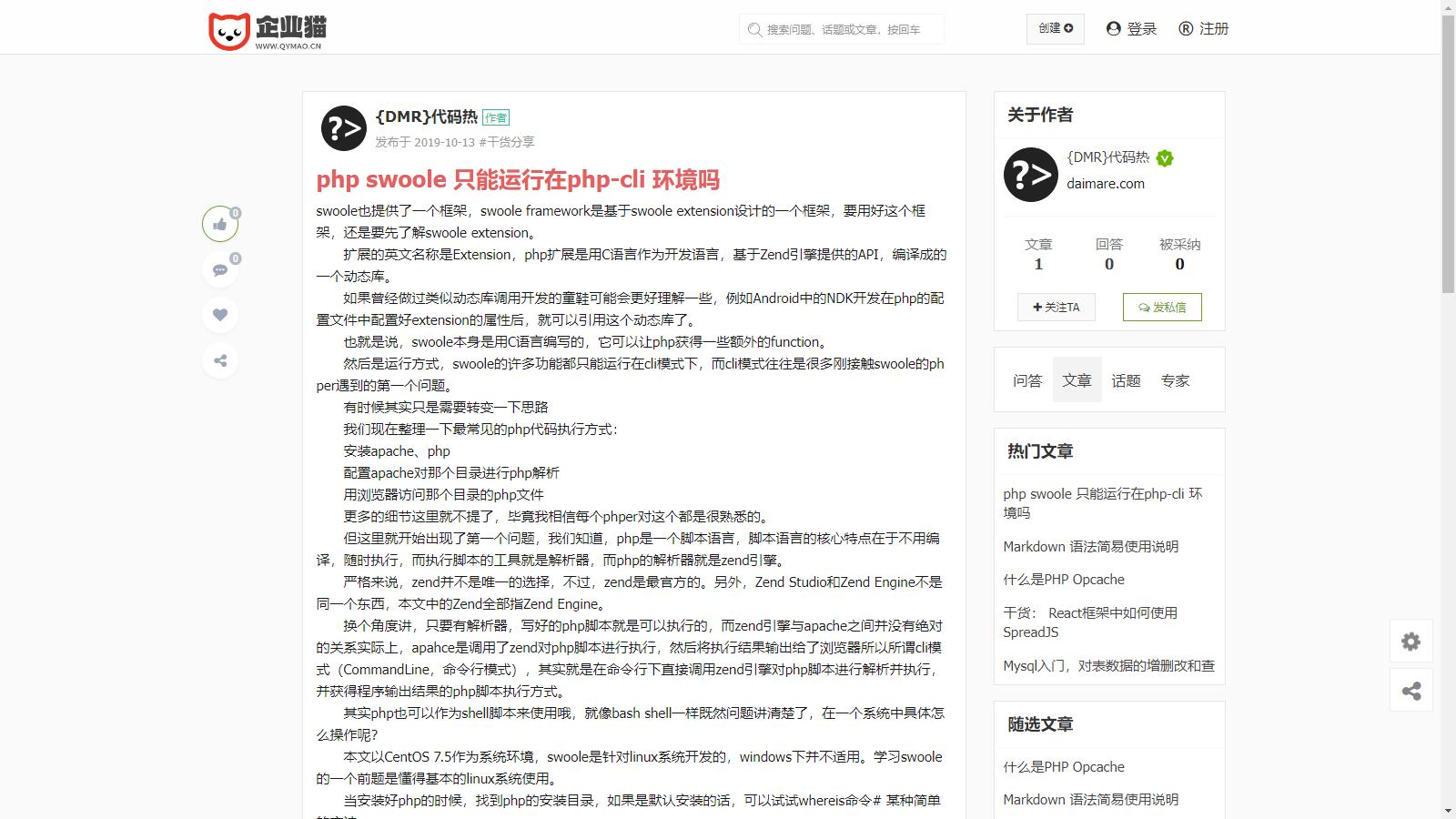Open comments via speech bubble icon
Screen dimensions: 1456x819
coord(220,269)
